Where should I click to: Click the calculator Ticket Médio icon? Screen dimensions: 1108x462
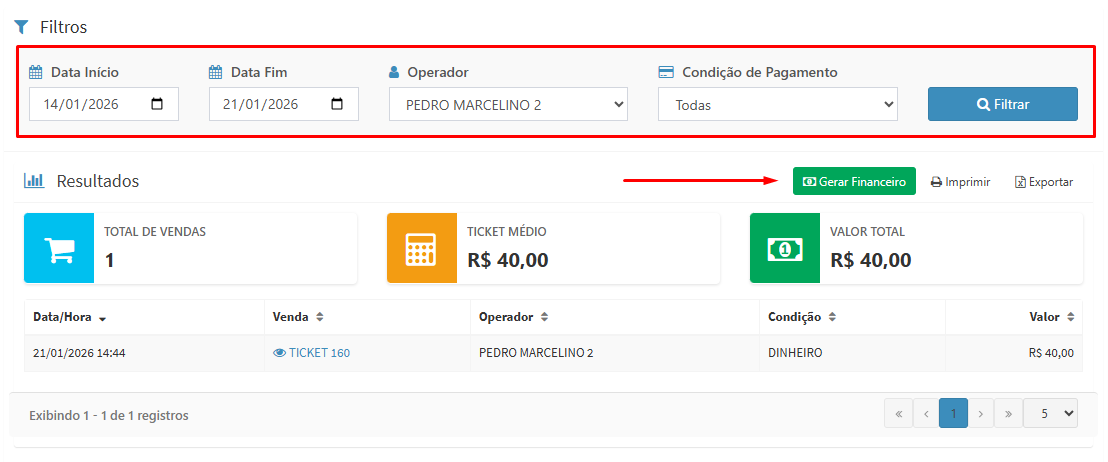(x=422, y=248)
